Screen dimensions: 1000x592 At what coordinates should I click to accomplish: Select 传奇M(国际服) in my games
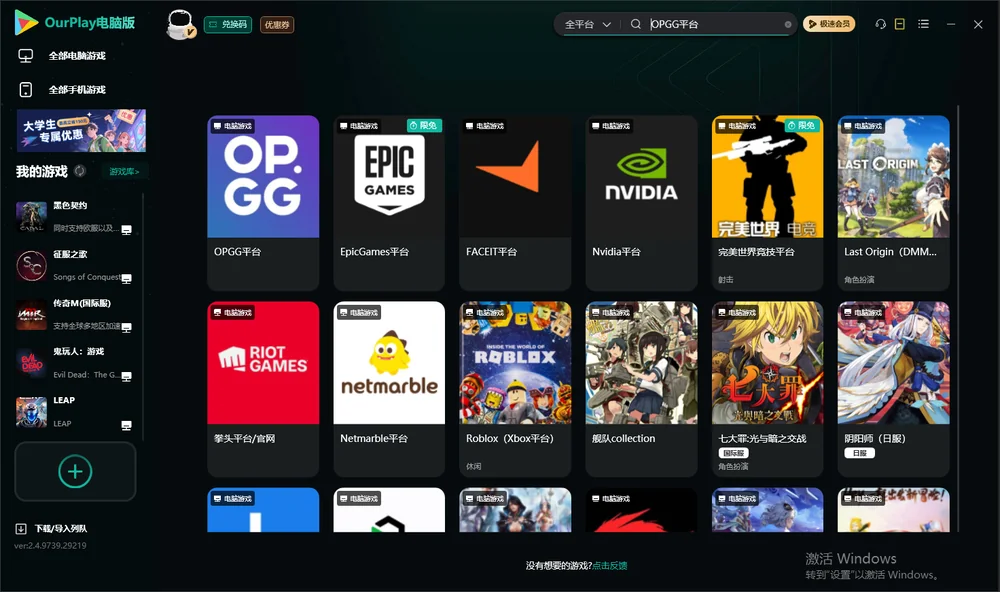pos(75,314)
